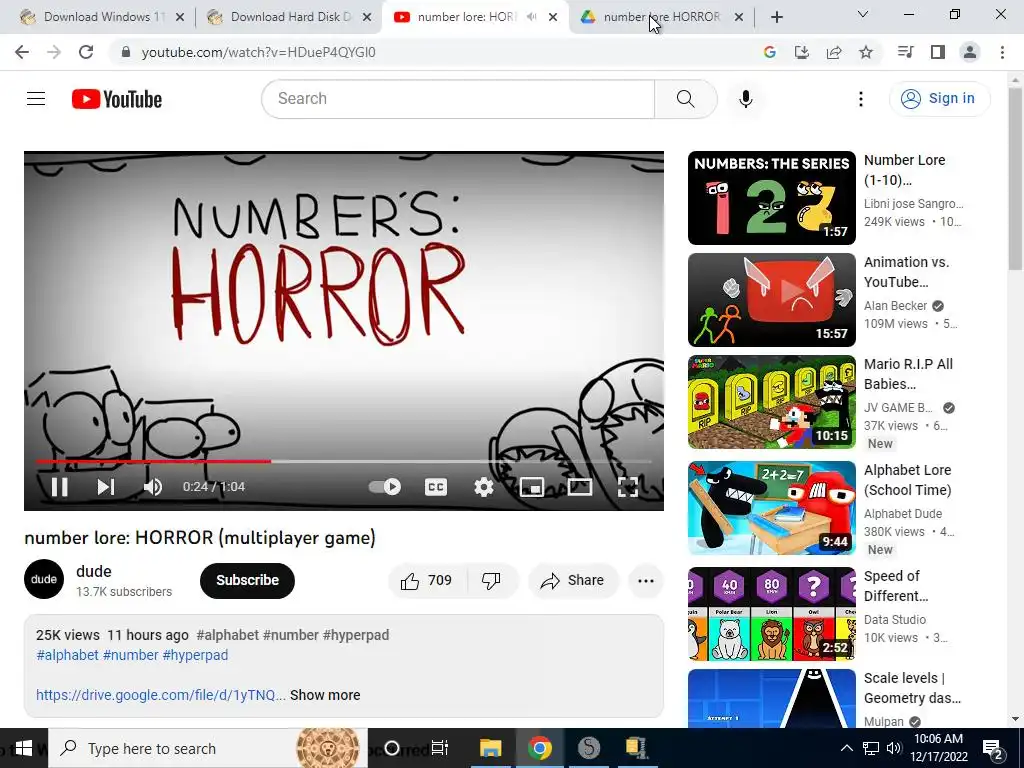Open Number Lore (1-10) thumbnail
1024x768 pixels.
click(x=771, y=198)
